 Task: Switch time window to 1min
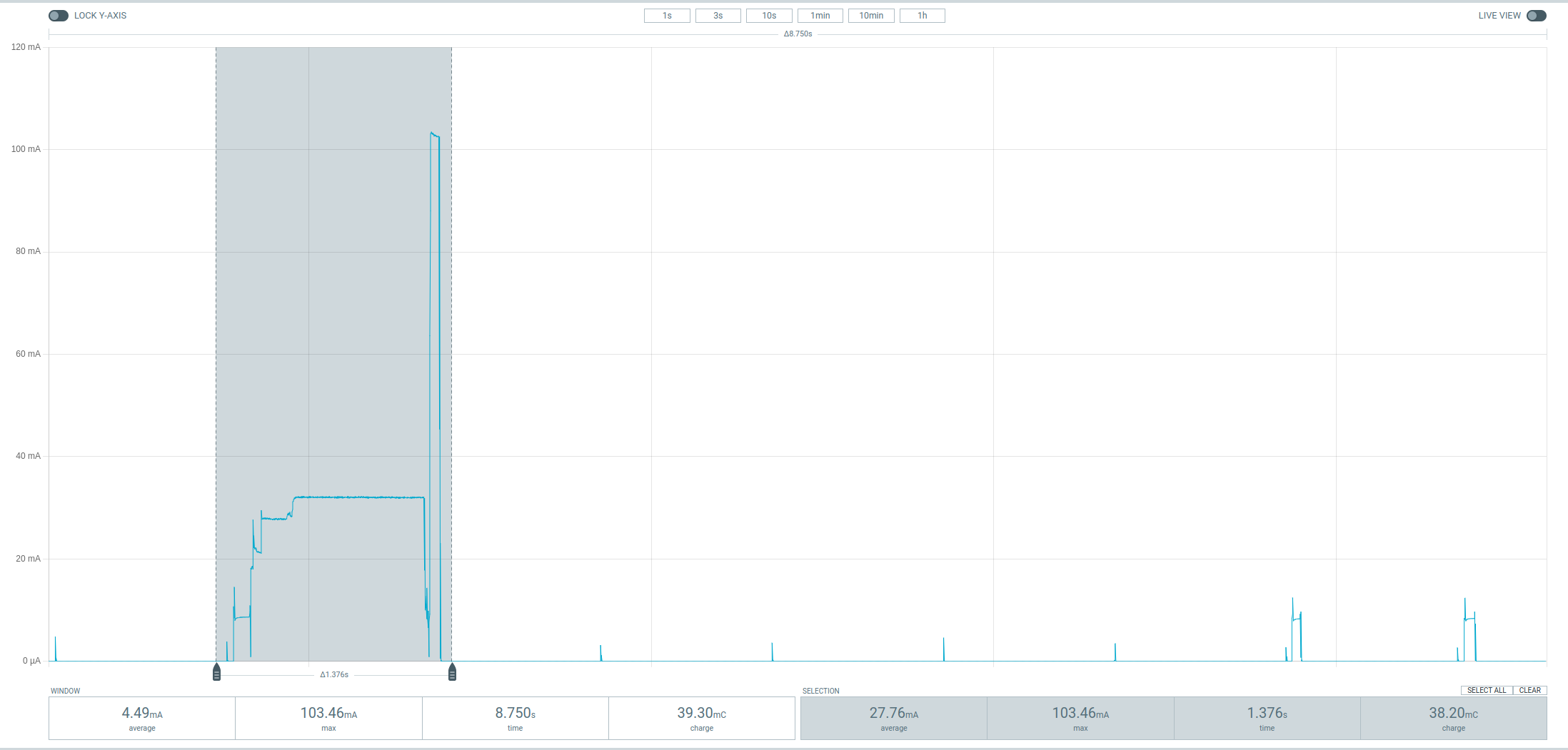click(x=820, y=16)
